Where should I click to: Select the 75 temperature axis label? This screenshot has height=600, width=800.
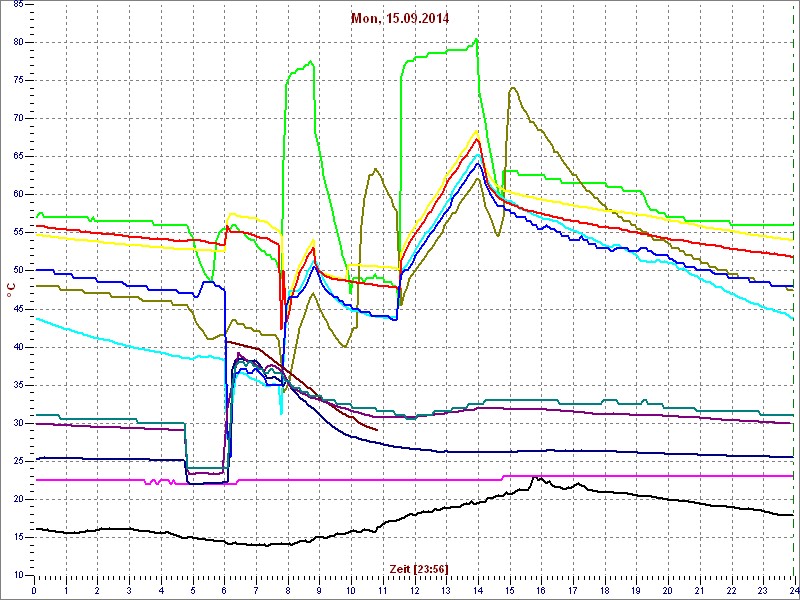point(17,81)
